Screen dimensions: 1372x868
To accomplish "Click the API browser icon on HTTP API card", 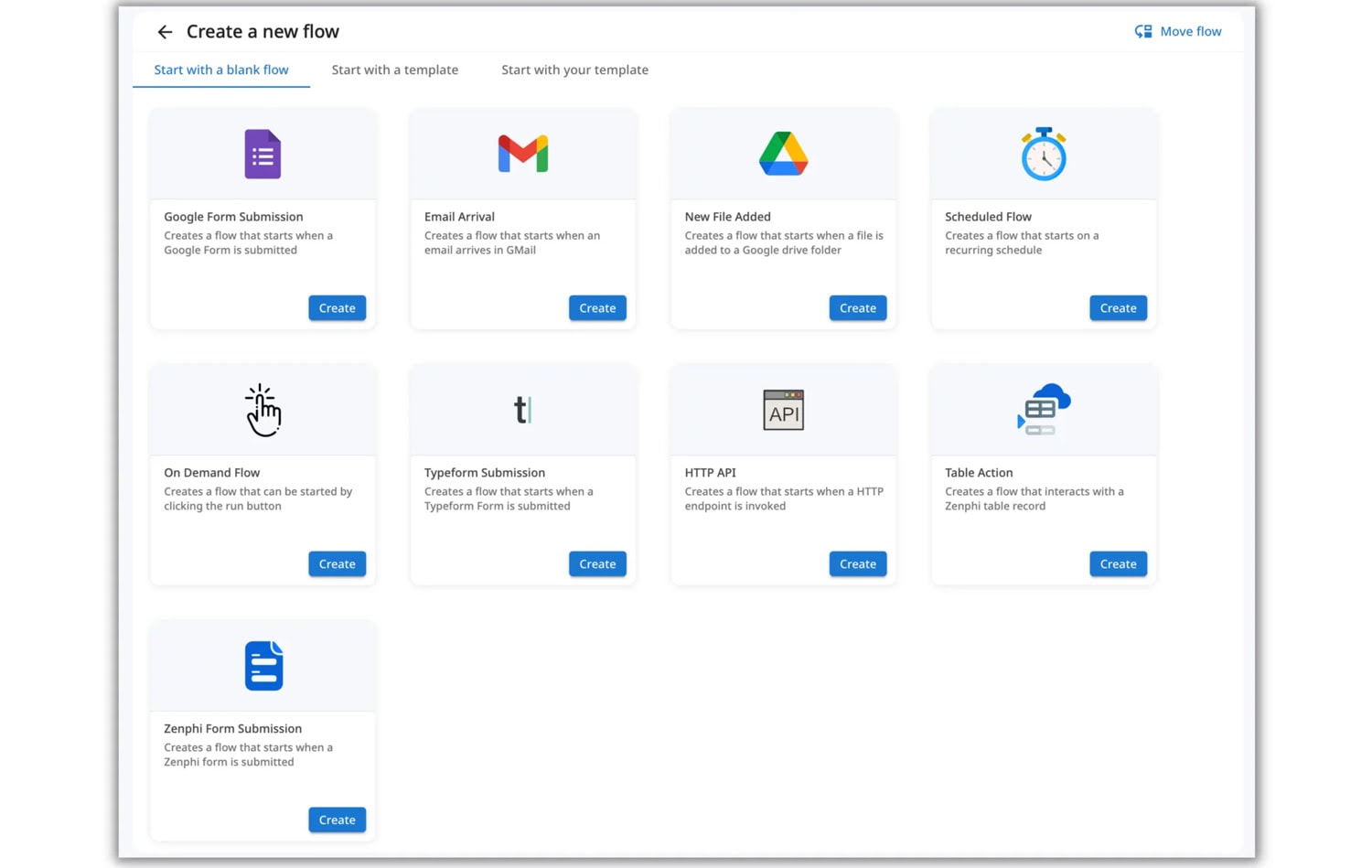I will (x=783, y=409).
